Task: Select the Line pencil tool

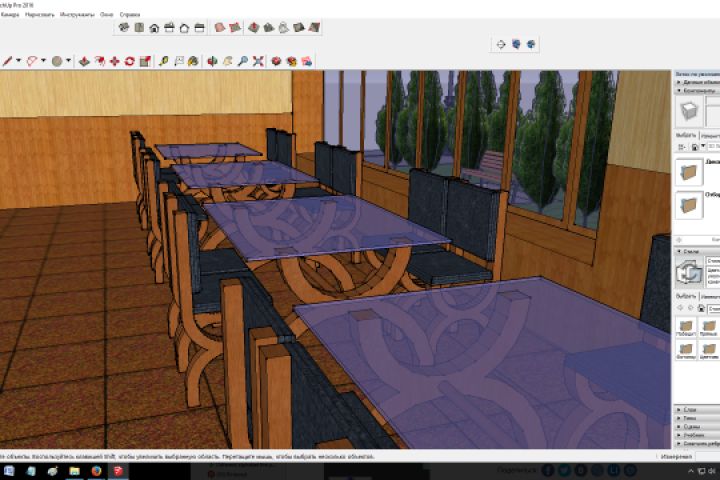Action: [7, 61]
